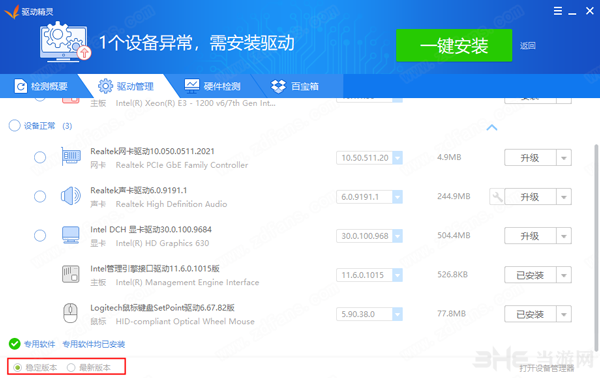Click Intel DCH 显卡驱动30.0.100.9684 title
This screenshot has height=378, width=600.
coord(151,229)
